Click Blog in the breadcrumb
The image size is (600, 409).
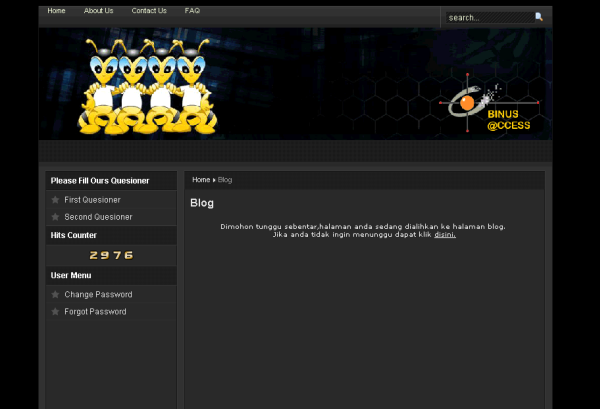[x=225, y=180]
